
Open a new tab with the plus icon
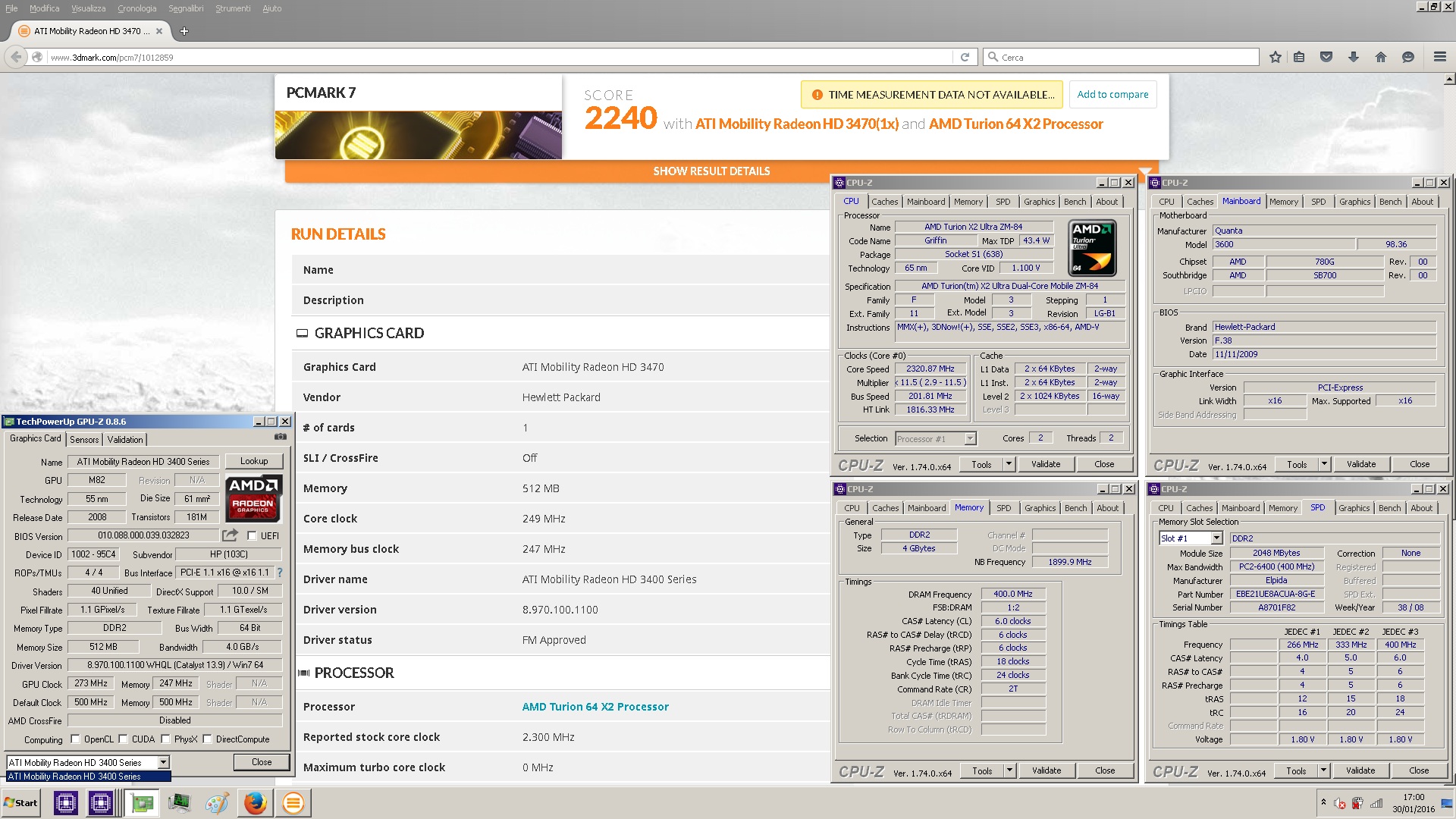click(184, 31)
